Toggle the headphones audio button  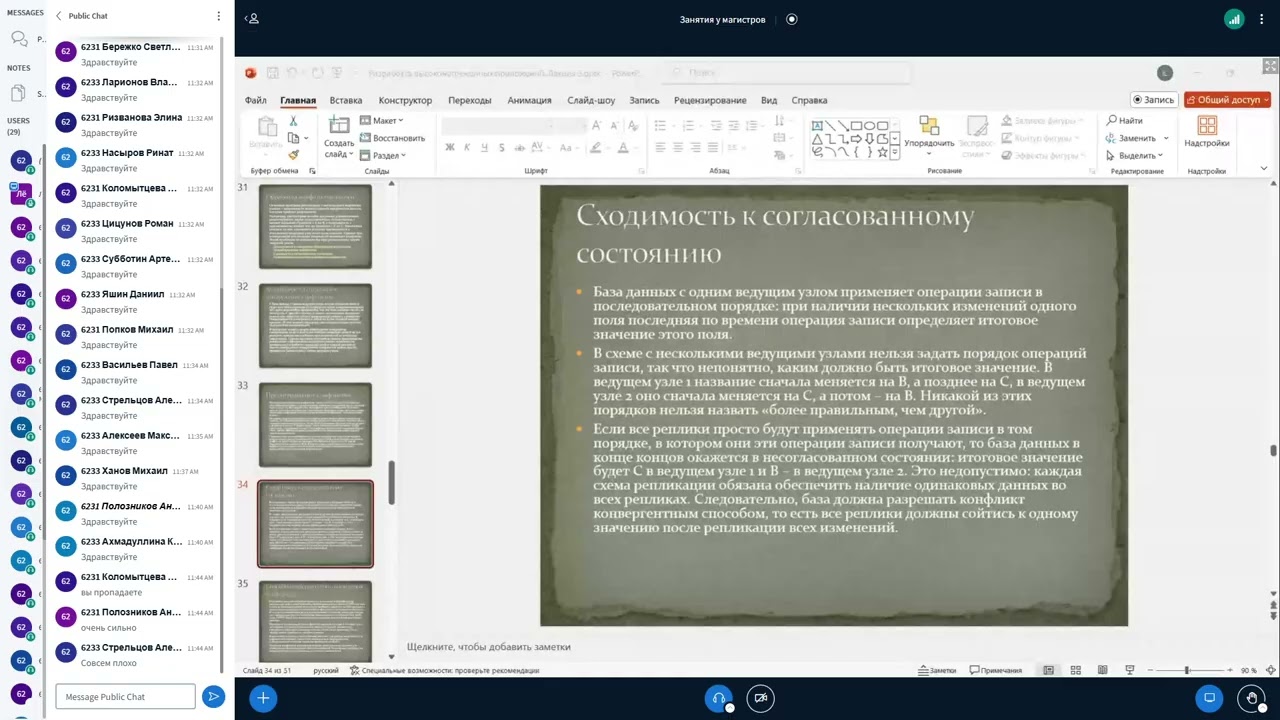coord(718,698)
